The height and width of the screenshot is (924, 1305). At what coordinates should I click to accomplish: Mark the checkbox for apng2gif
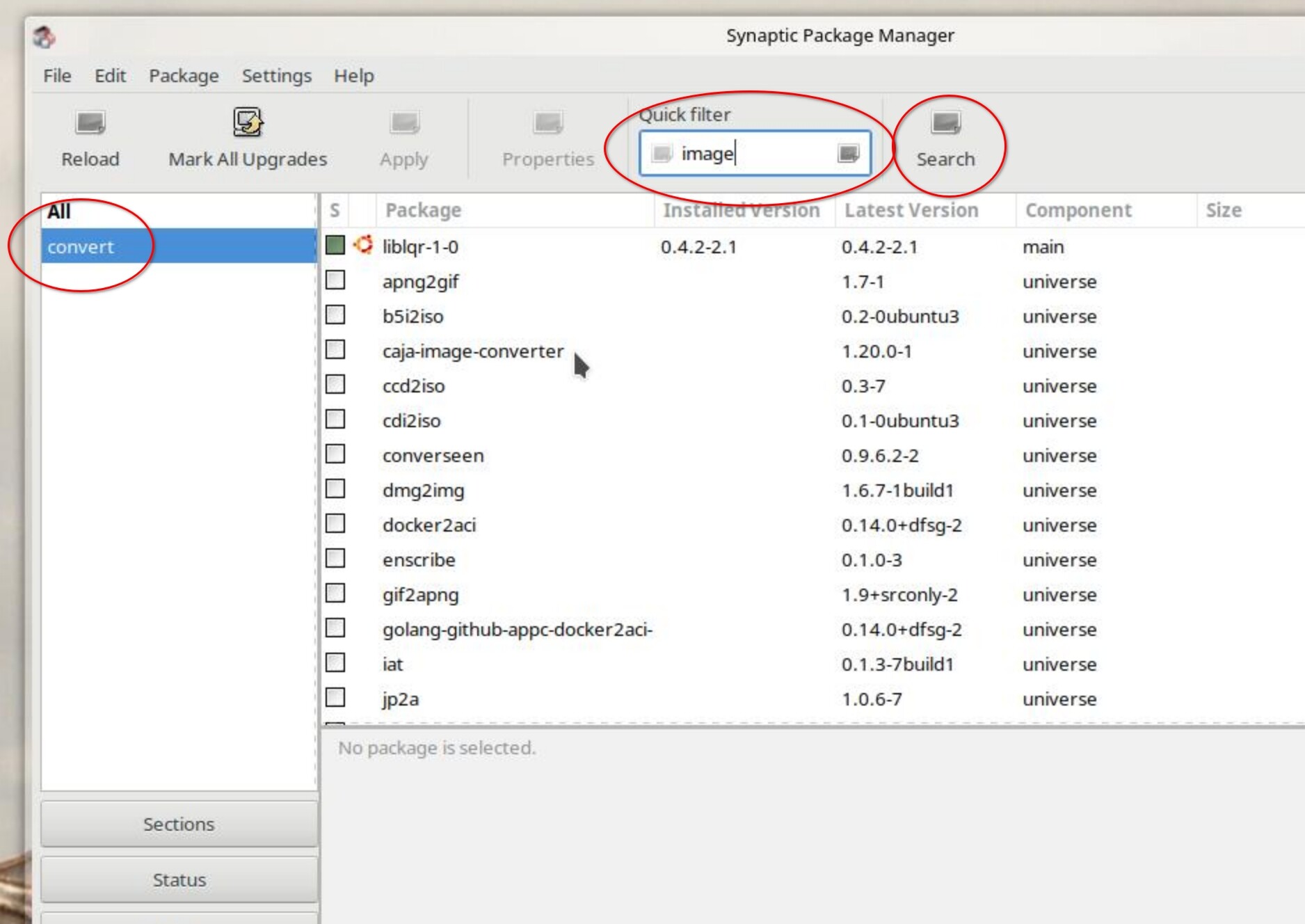(335, 280)
